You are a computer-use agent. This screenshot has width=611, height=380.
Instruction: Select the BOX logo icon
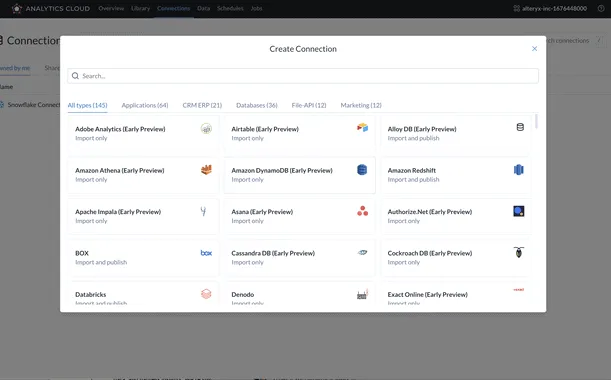(206, 253)
